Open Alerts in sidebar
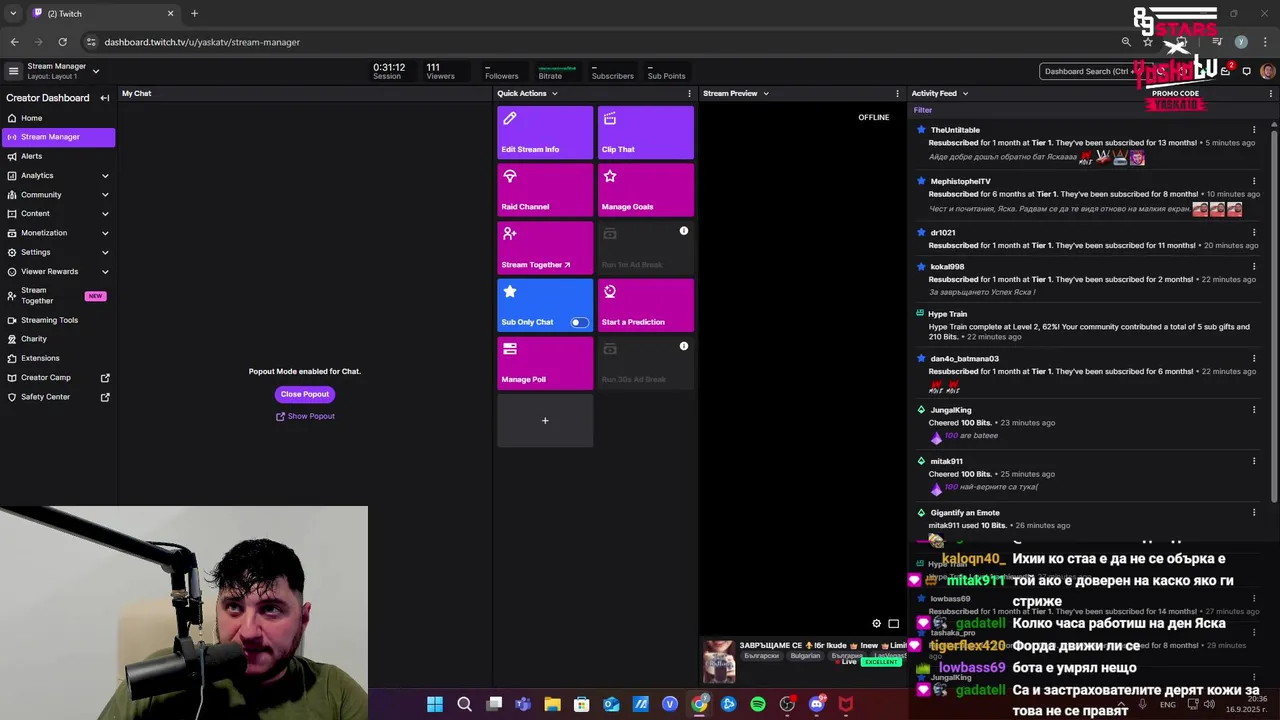1280x720 pixels. pyautogui.click(x=57, y=156)
